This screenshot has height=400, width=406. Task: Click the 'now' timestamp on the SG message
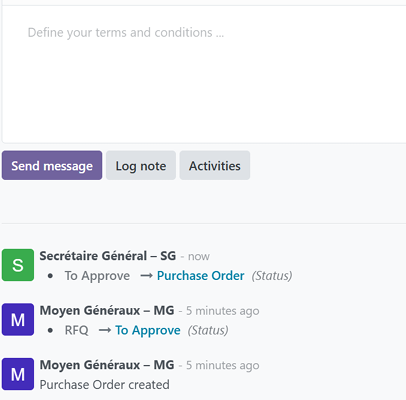click(199, 256)
